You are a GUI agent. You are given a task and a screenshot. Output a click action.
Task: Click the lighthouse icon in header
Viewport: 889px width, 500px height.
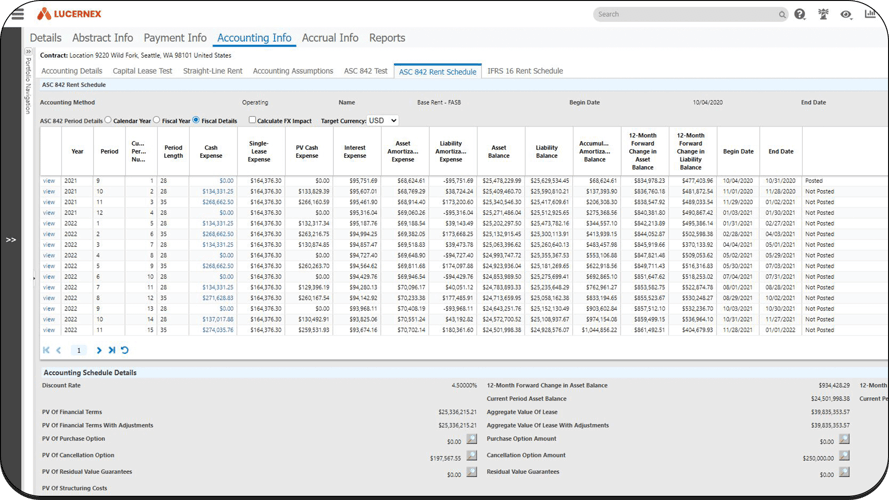(823, 14)
